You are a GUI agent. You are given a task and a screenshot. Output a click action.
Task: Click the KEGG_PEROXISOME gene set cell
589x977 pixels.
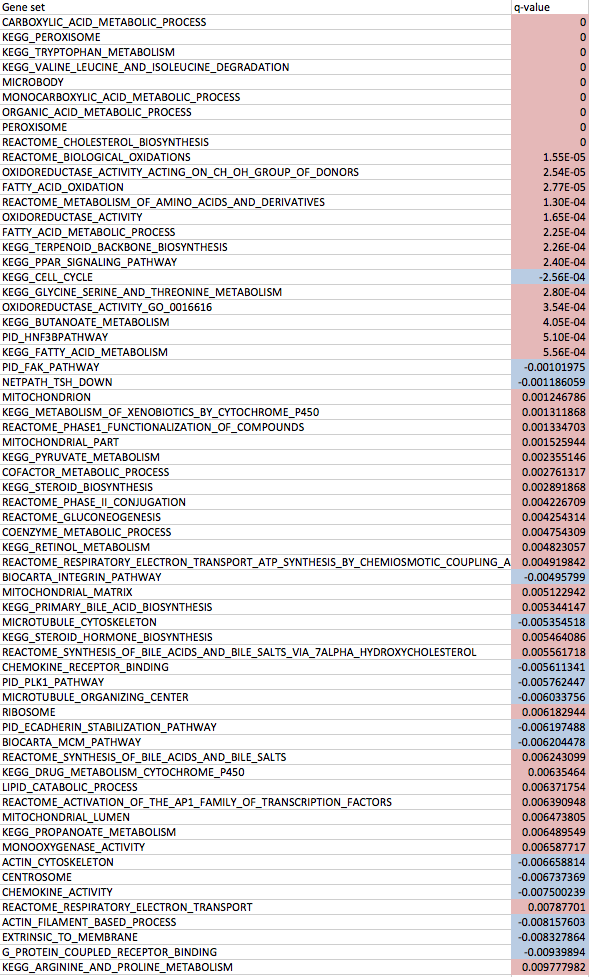click(x=255, y=37)
